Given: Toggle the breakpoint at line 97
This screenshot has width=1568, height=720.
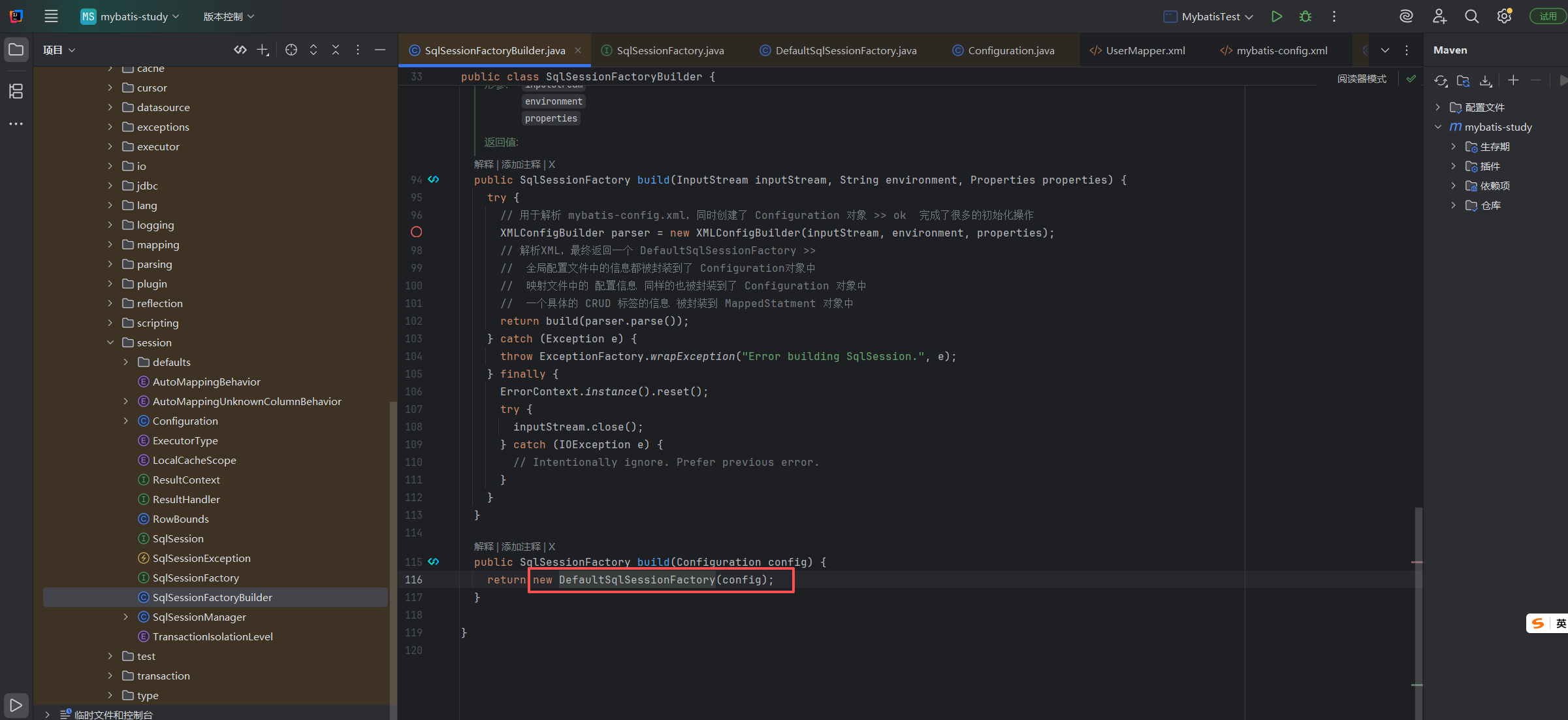Looking at the screenshot, I should pos(416,232).
